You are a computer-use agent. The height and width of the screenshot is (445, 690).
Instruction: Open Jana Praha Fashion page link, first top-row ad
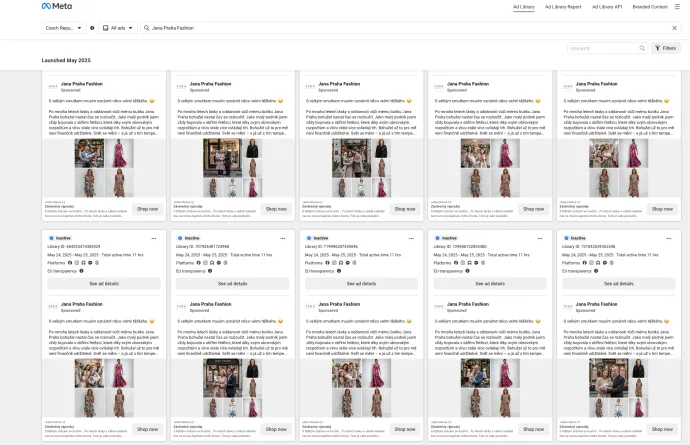point(82,84)
